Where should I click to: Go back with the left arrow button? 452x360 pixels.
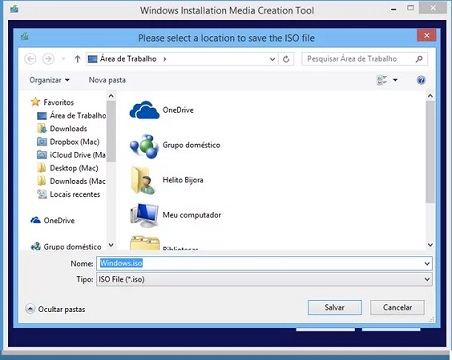30,59
